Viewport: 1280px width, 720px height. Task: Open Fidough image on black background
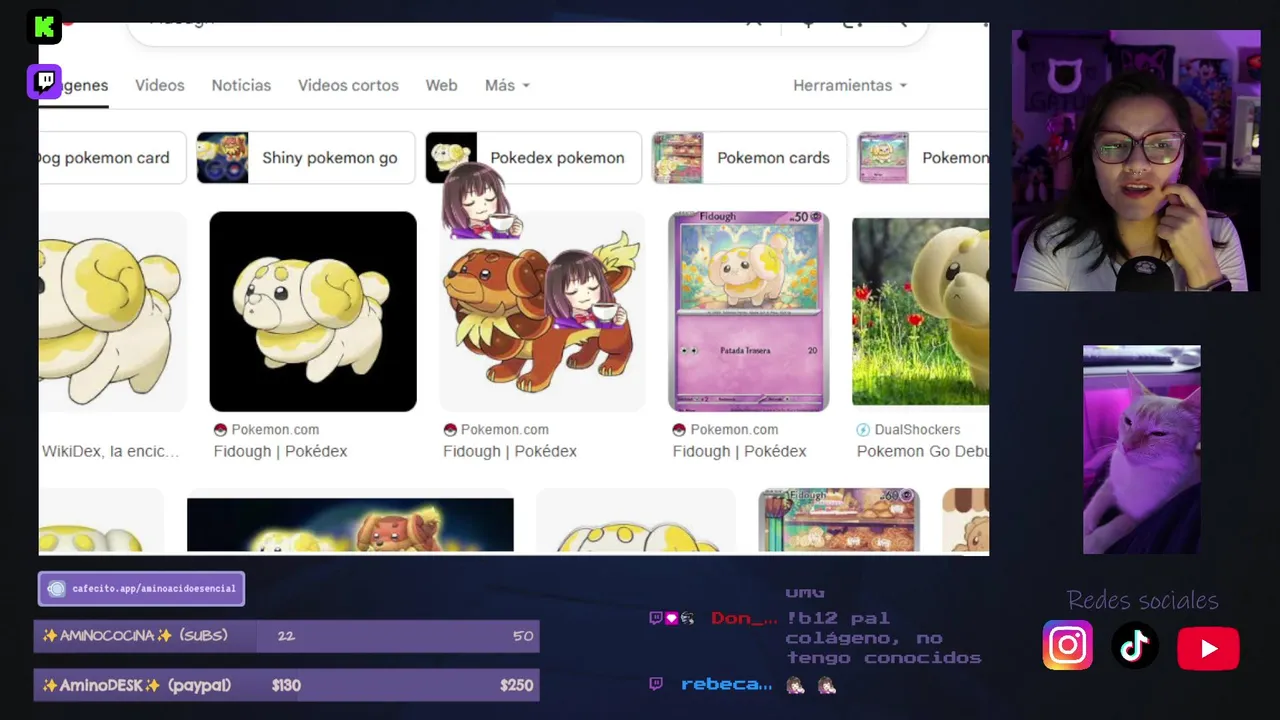click(x=313, y=311)
